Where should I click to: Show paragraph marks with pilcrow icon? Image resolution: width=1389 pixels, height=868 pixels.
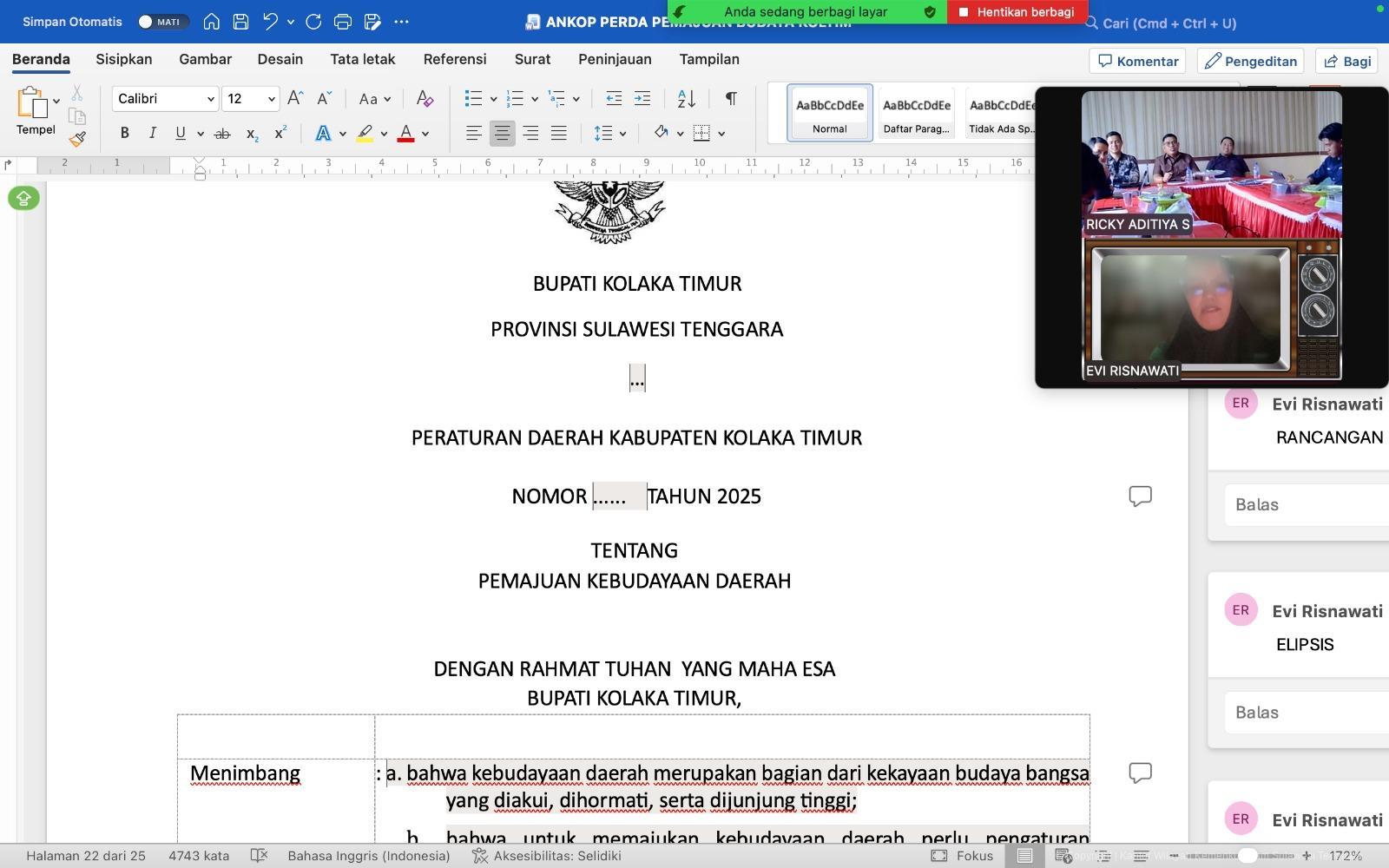point(731,99)
